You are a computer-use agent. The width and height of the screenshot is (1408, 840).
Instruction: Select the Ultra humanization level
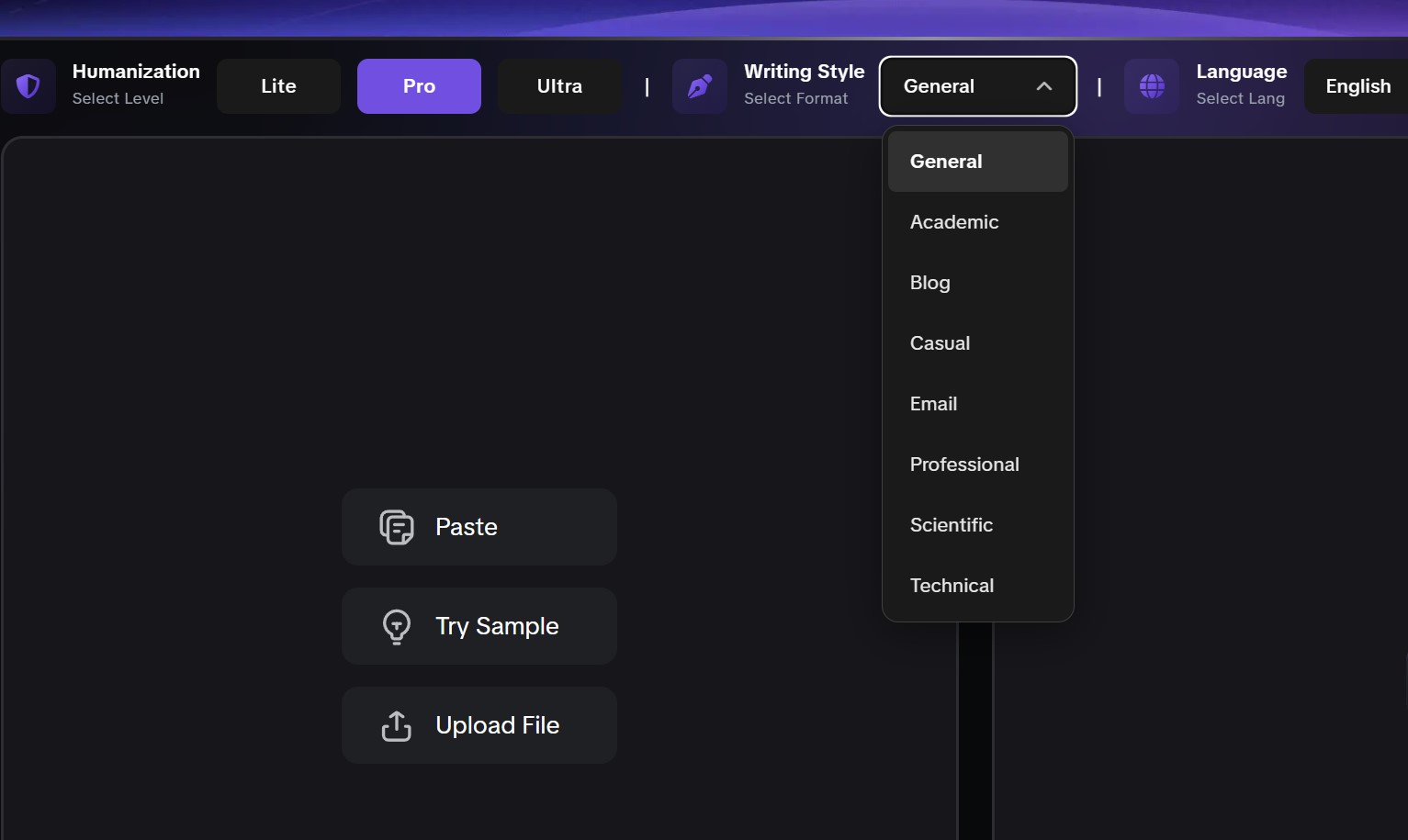pos(559,86)
